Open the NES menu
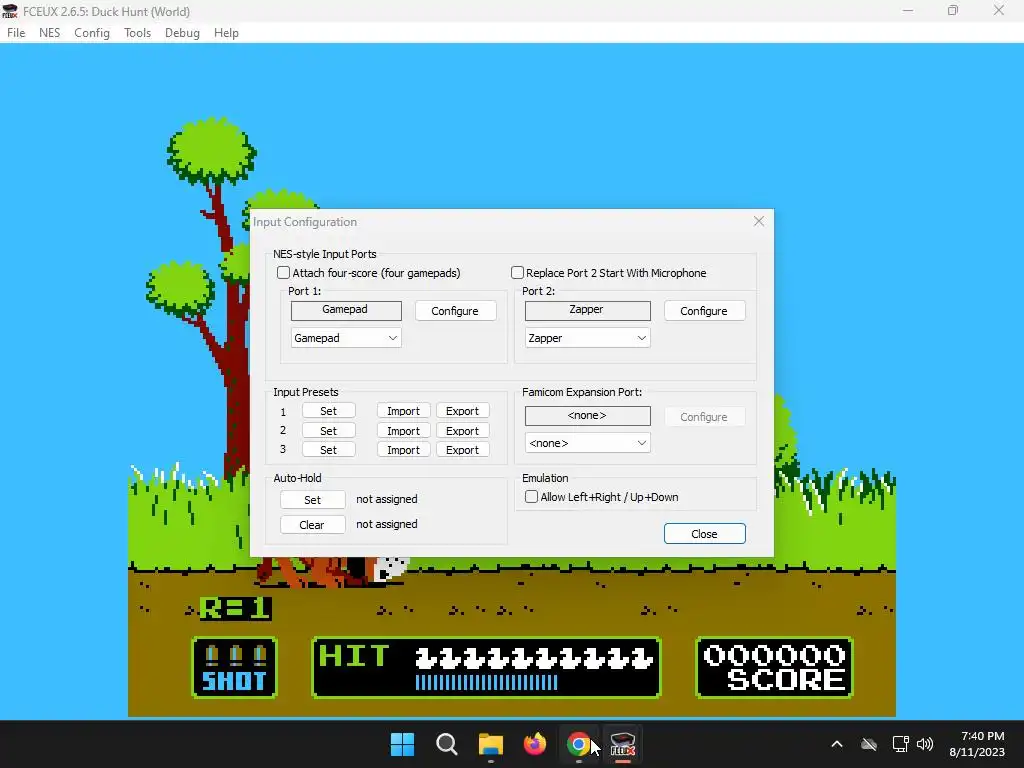Viewport: 1024px width, 768px height. (50, 33)
